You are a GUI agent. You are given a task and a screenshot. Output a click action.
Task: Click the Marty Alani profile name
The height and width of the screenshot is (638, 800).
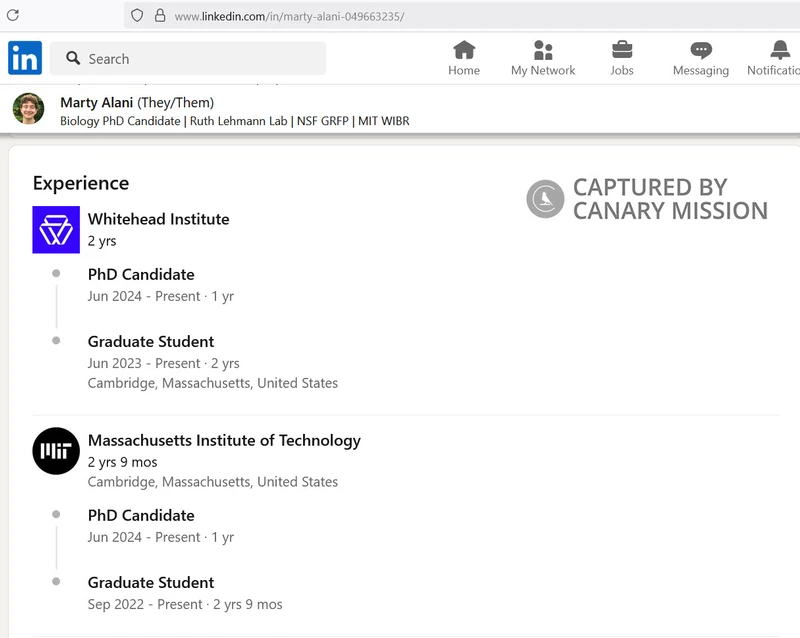coord(96,103)
